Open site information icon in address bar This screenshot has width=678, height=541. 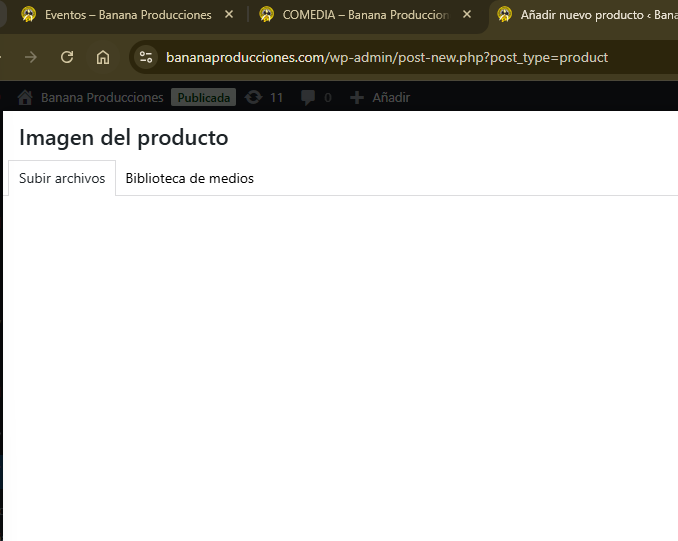(146, 57)
